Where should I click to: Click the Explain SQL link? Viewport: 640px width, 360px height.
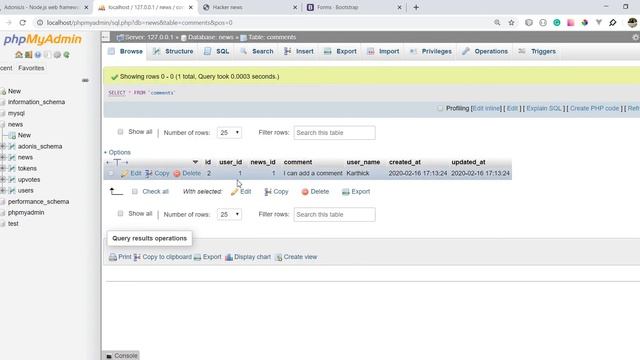544,108
